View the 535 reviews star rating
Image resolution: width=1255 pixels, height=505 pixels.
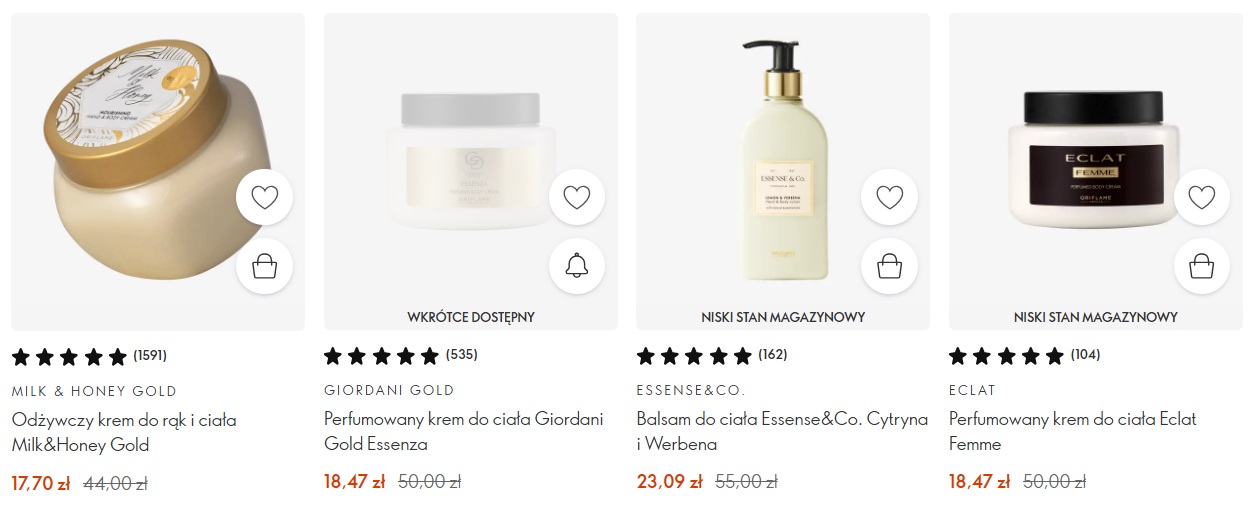[x=400, y=356]
